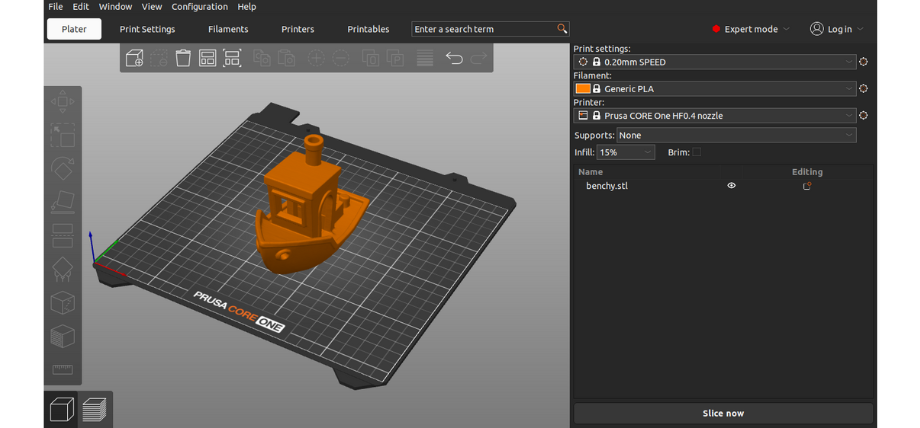Open the Filament preset dropdown
The width and height of the screenshot is (920, 428).
pyautogui.click(x=715, y=89)
